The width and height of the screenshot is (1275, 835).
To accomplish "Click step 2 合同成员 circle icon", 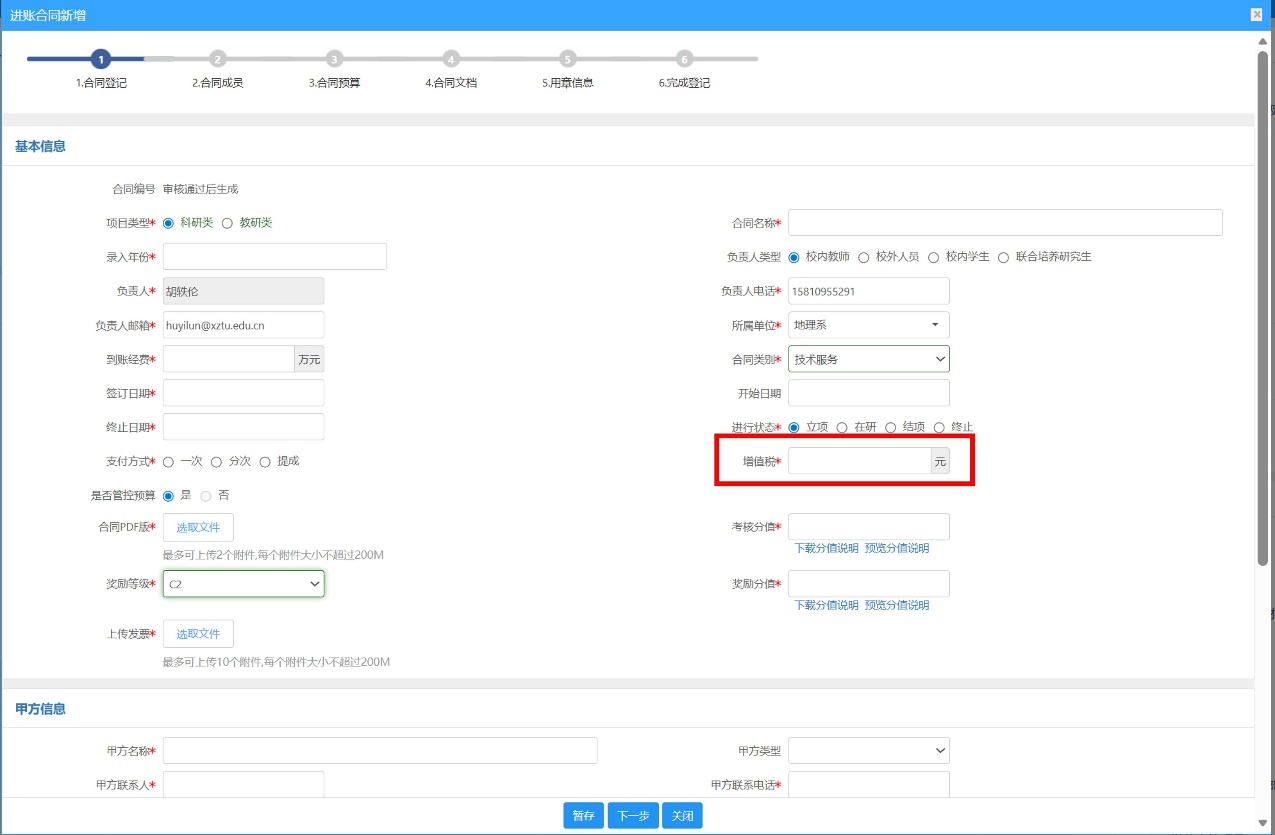I will point(218,59).
